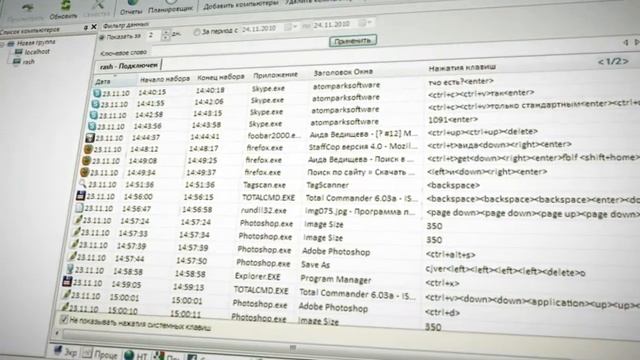Switch to the HT bottom tab
Viewport: 640px width, 360px height.
tap(136, 356)
